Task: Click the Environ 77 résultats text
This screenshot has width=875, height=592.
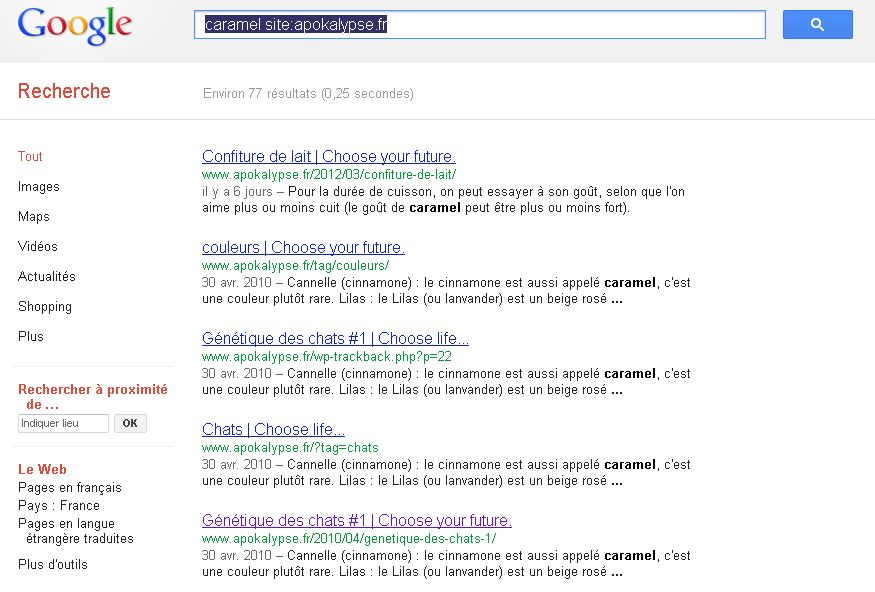Action: point(308,93)
